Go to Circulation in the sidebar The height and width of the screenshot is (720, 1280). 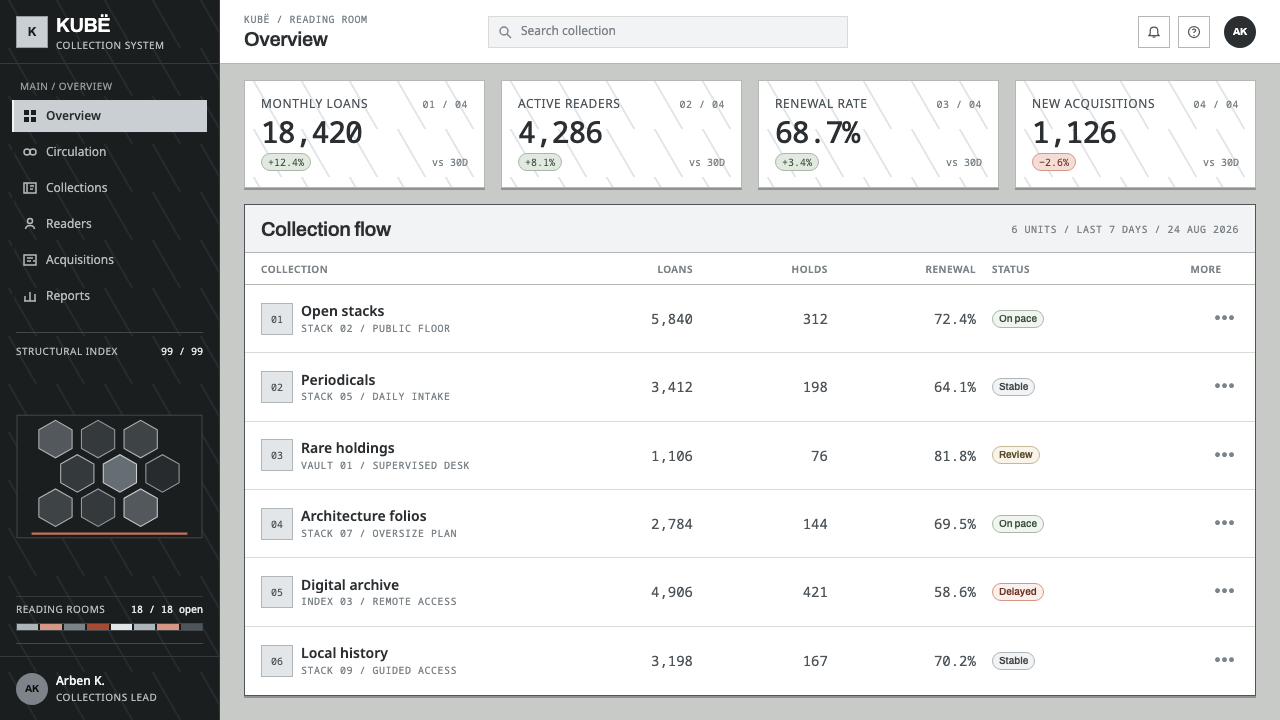tap(110, 152)
